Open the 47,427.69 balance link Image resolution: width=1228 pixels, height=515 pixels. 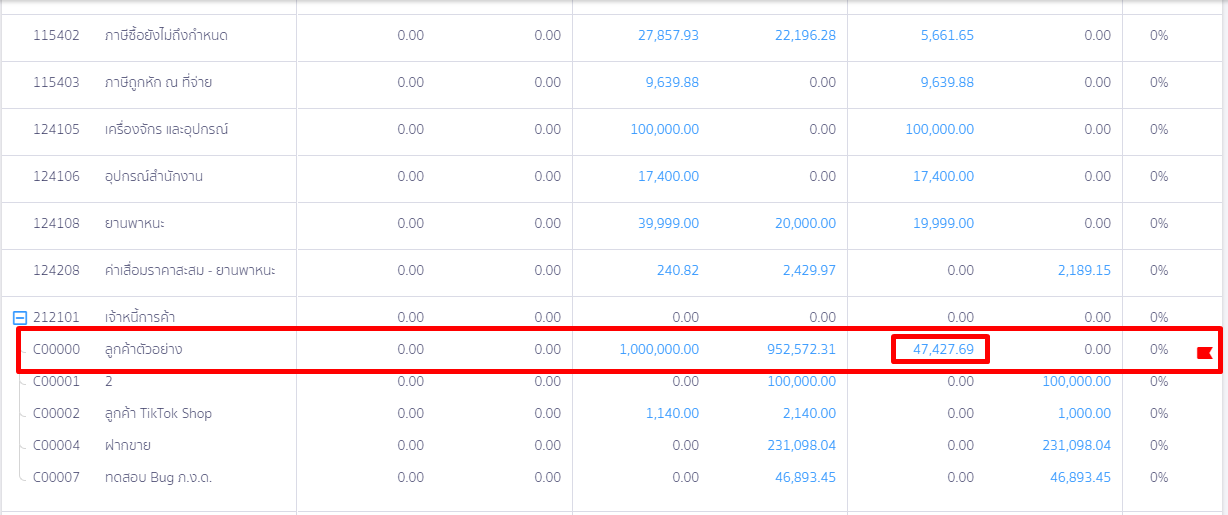943,350
